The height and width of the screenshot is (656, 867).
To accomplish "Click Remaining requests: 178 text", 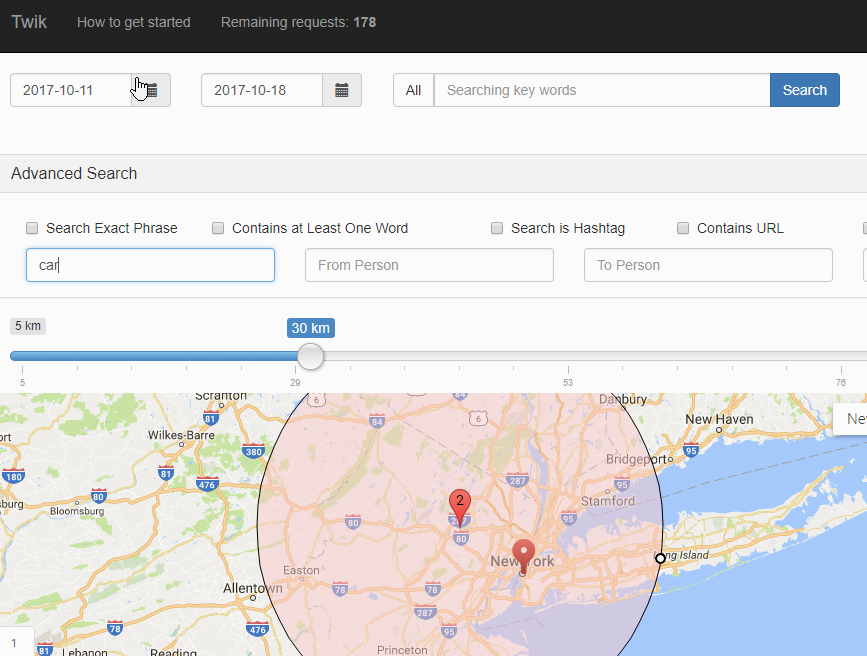I will click(x=299, y=22).
